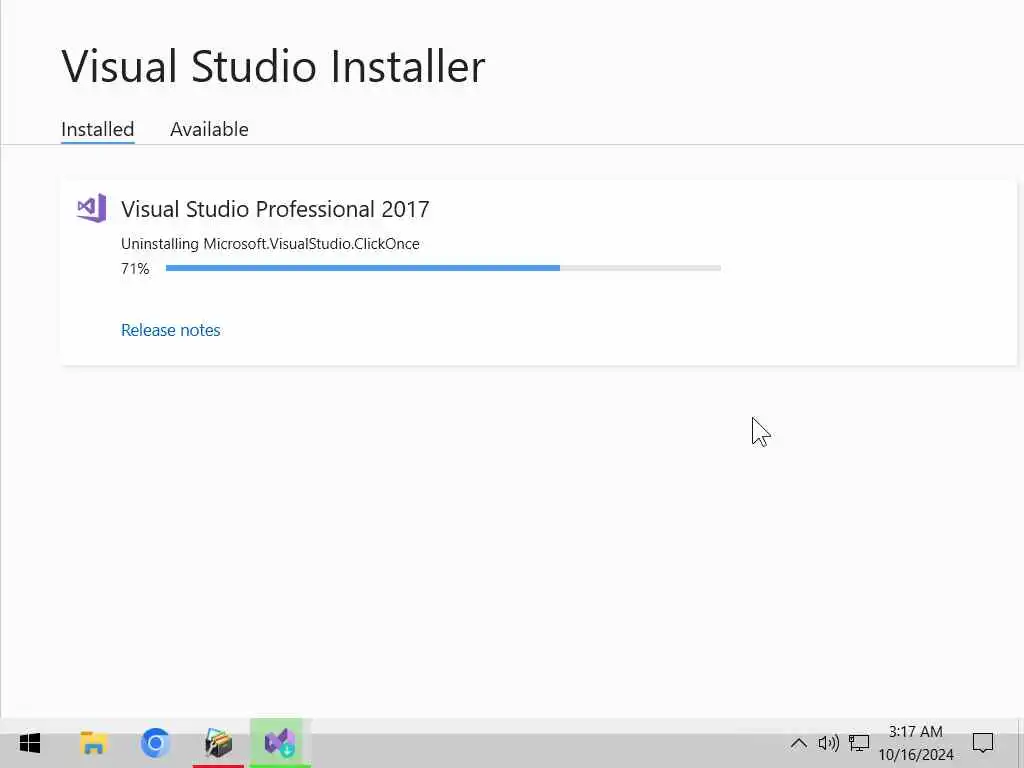Open the file archiver app in the taskbar

coord(218,743)
